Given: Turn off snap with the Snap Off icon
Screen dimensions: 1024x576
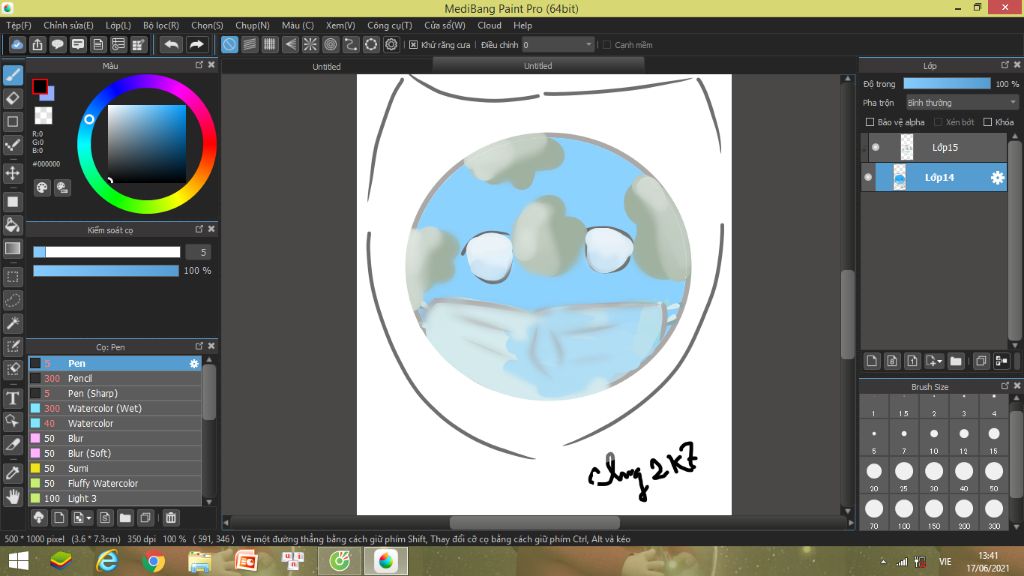Looking at the screenshot, I should (x=229, y=44).
